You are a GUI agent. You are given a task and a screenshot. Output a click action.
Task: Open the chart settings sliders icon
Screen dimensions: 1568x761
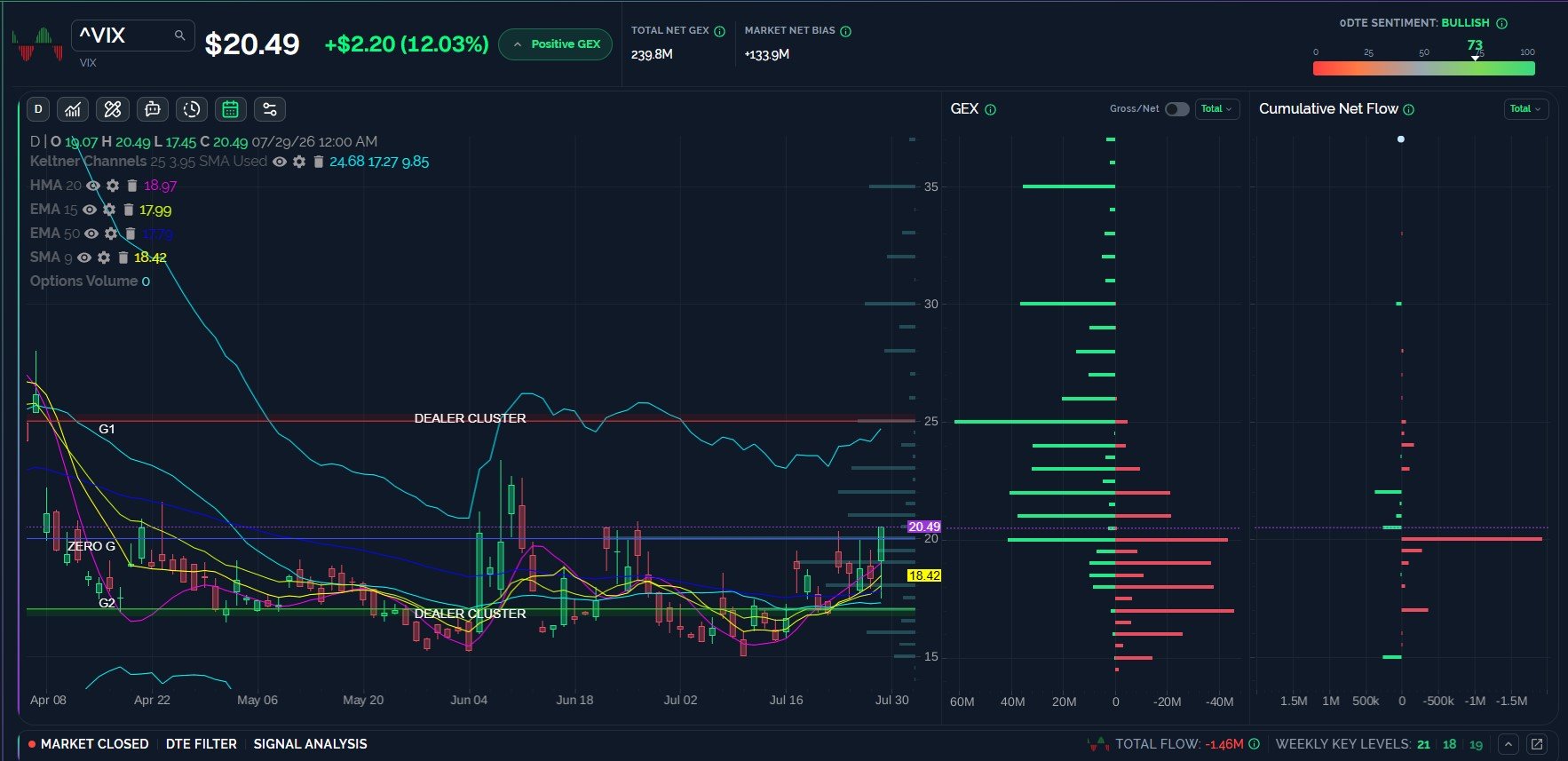click(270, 109)
